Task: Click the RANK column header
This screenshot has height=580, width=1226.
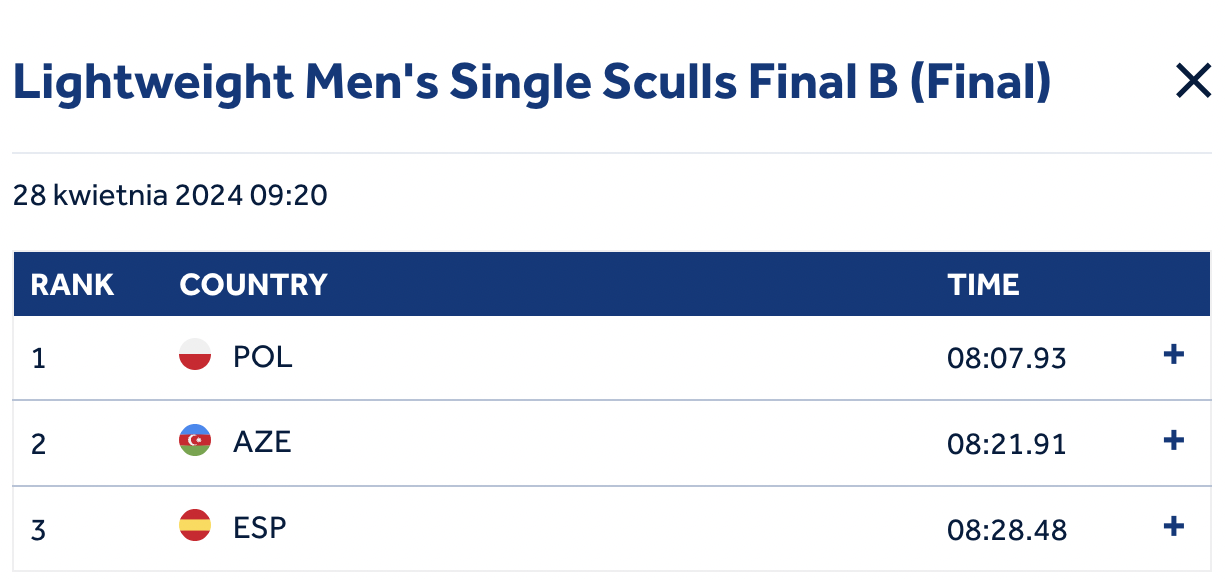Action: 72,285
